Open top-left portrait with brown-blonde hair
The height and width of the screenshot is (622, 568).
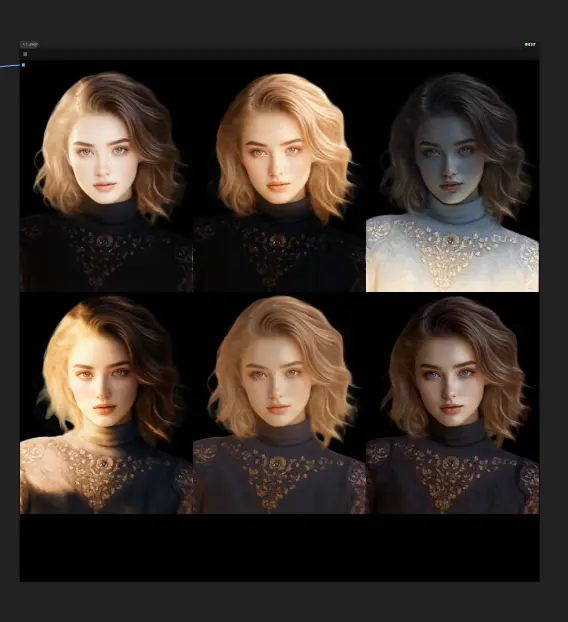[106, 176]
